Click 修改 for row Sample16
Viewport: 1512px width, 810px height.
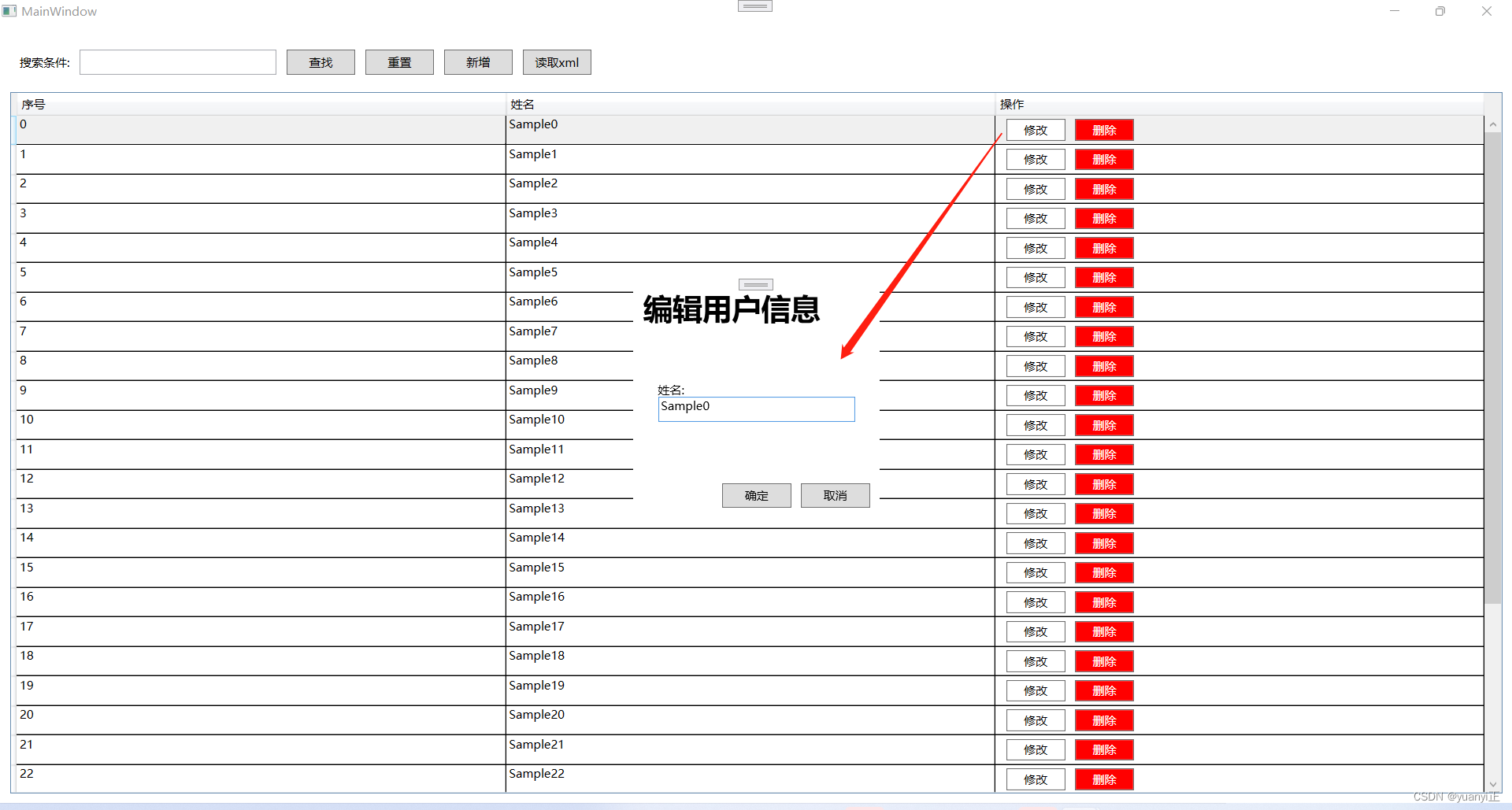1036,602
